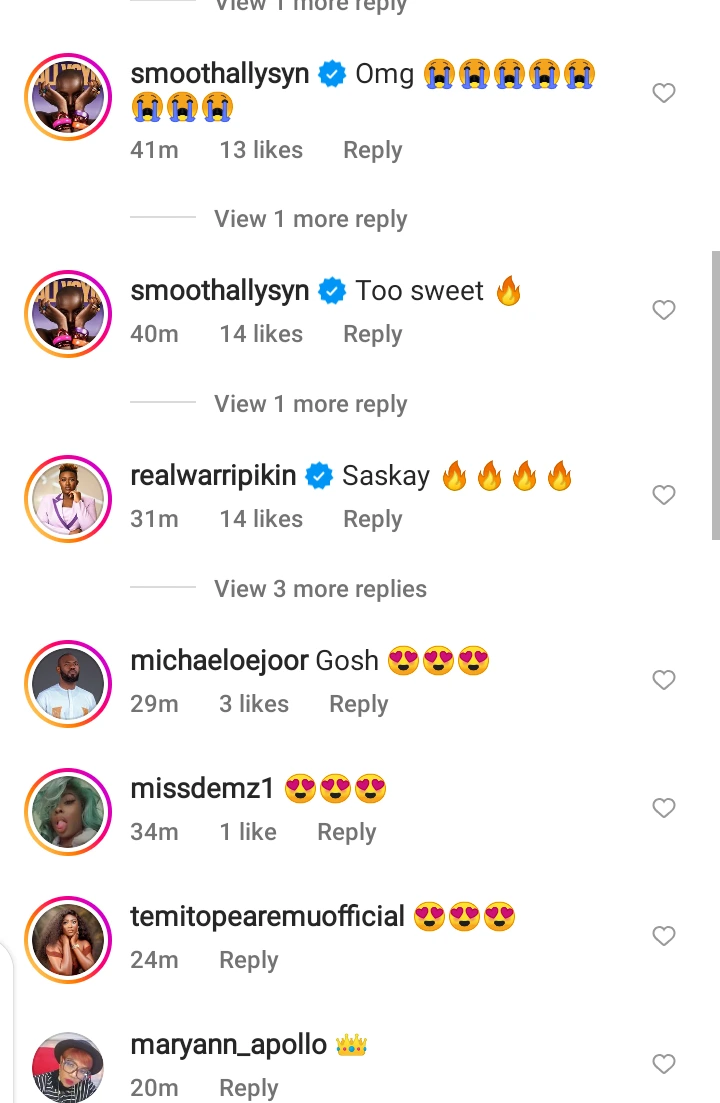
Task: Tap the heart on the "Too sweet" comment
Action: click(x=664, y=311)
